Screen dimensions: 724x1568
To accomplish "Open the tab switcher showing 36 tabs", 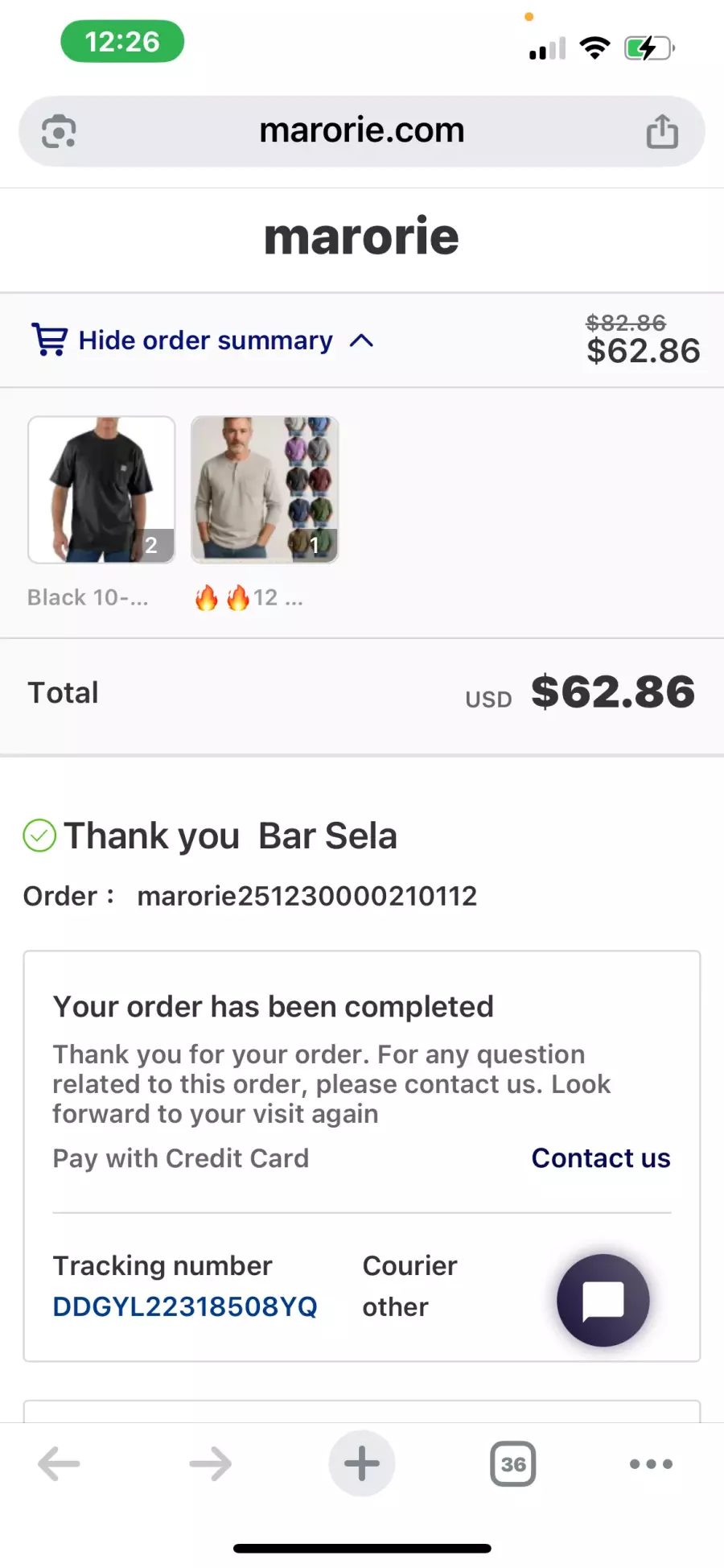I will click(x=513, y=1463).
